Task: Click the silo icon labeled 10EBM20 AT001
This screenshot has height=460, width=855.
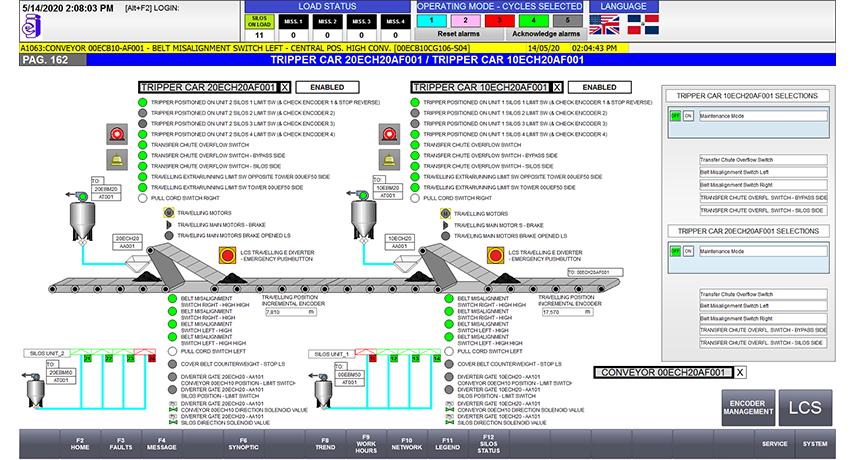Action: 363,219
